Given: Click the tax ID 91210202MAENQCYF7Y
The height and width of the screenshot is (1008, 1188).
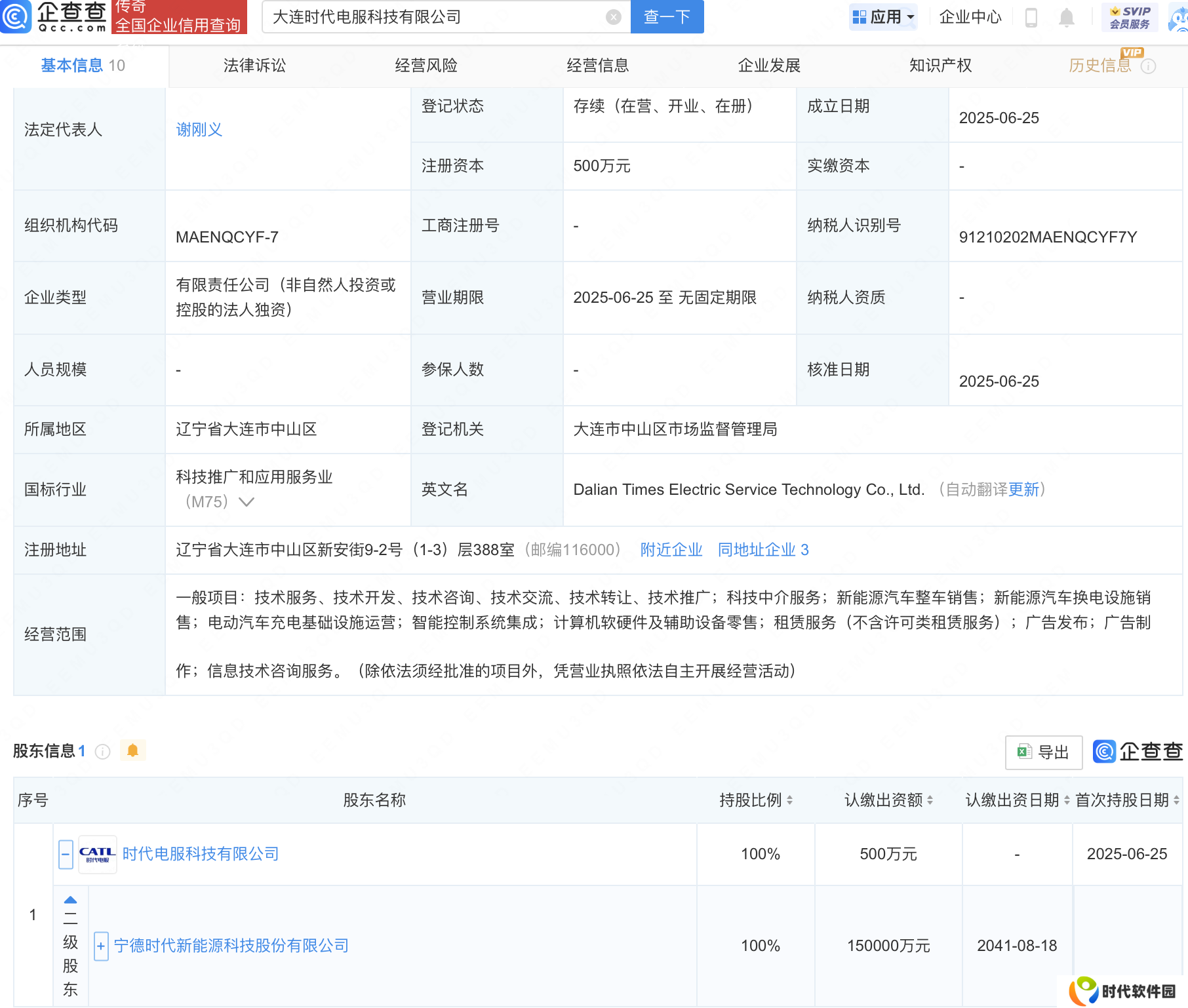Looking at the screenshot, I should coord(1048,237).
